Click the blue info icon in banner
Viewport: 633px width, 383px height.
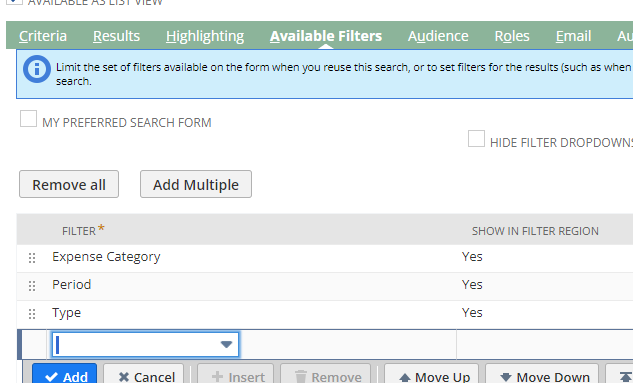pyautogui.click(x=37, y=69)
